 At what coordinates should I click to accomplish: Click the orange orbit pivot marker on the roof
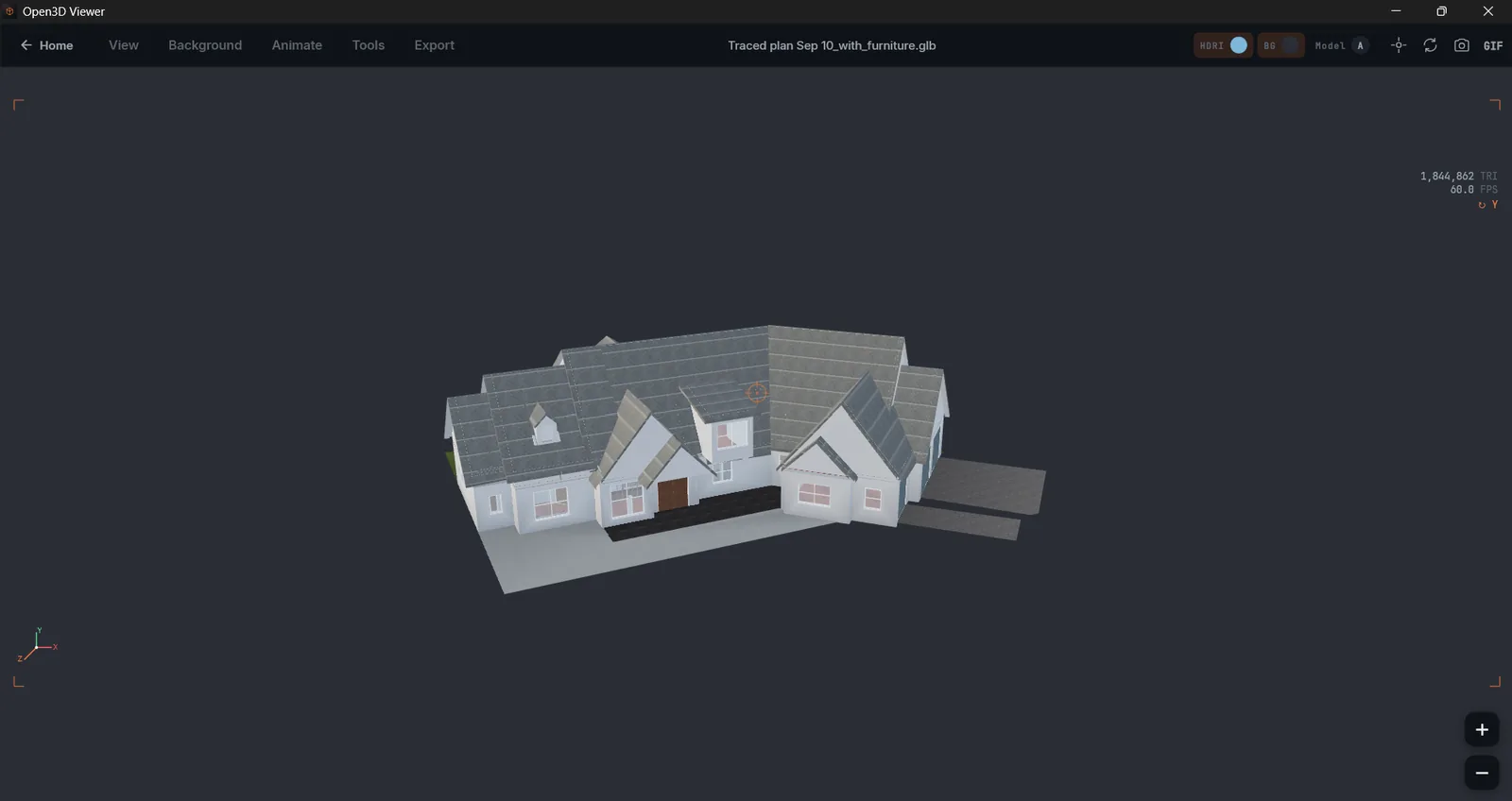pyautogui.click(x=756, y=393)
